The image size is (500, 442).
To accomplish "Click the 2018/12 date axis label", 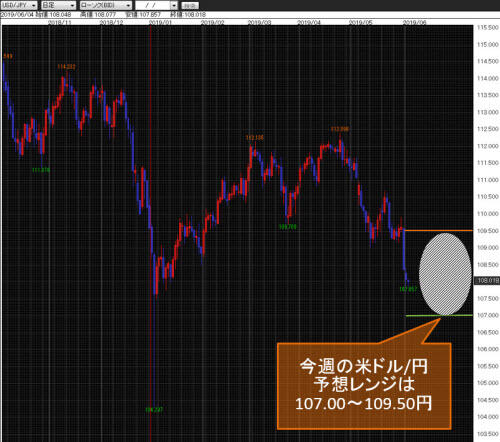I will (x=111, y=23).
